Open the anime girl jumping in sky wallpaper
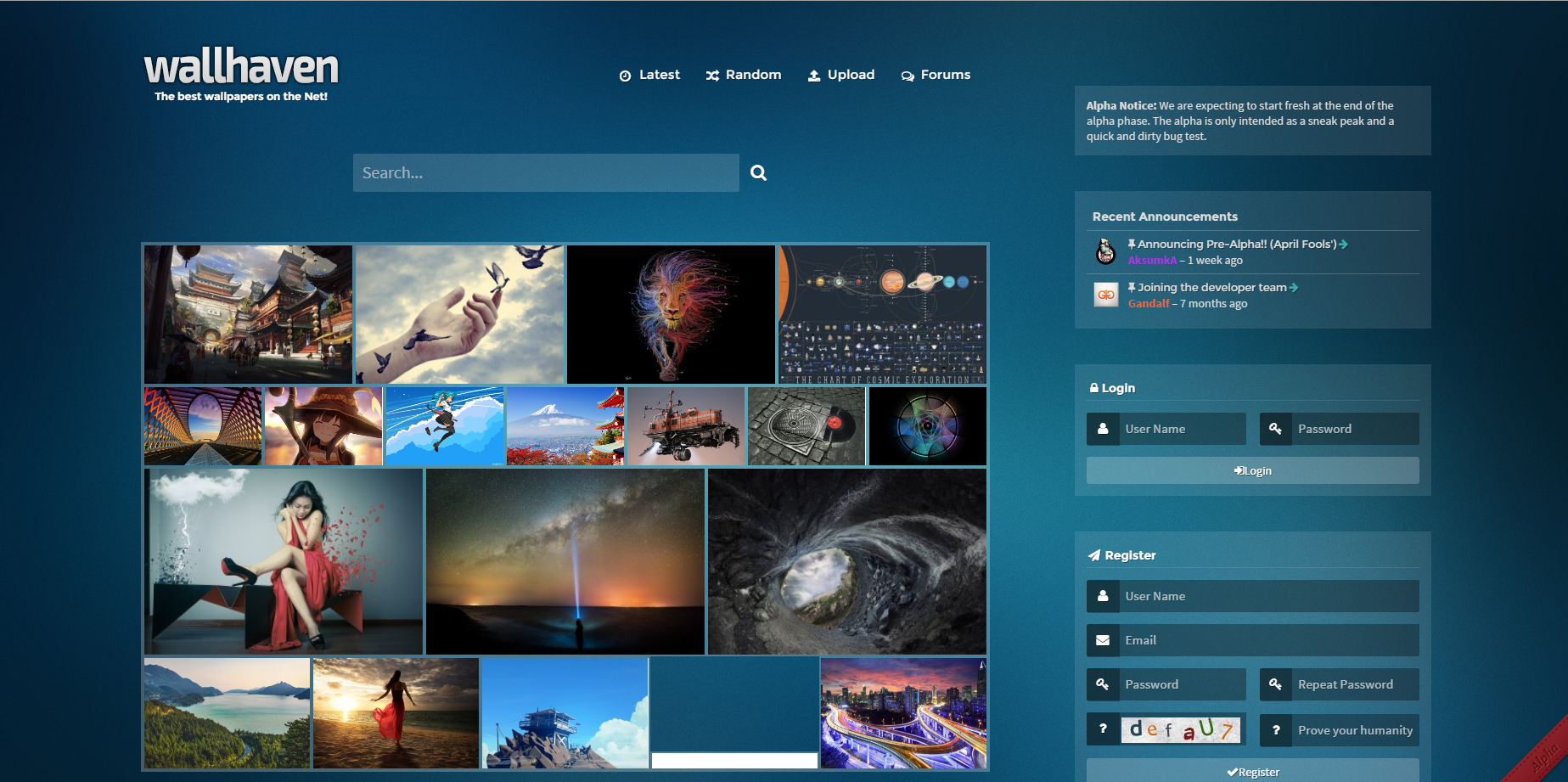Image resolution: width=1568 pixels, height=782 pixels. (445, 426)
